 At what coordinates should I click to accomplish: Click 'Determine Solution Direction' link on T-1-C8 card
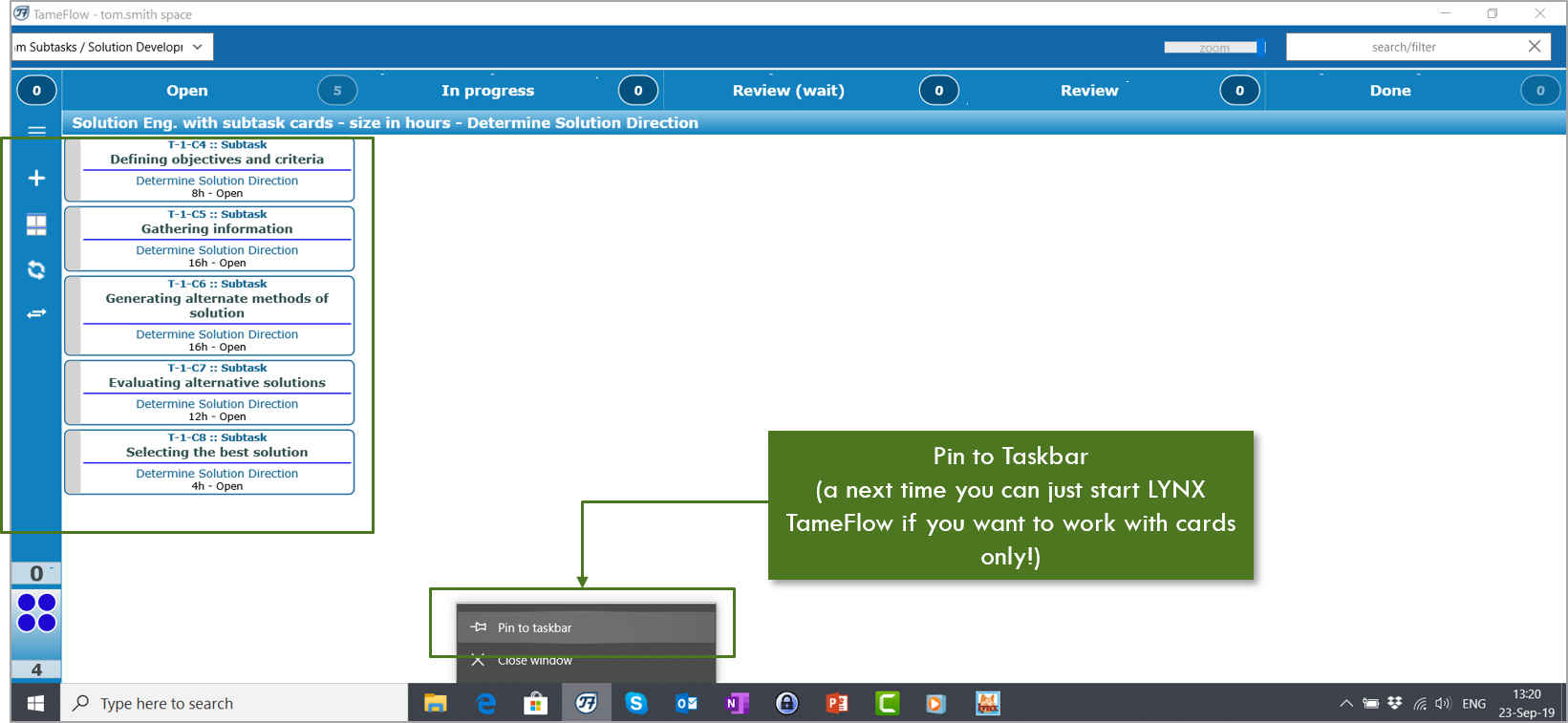pyautogui.click(x=217, y=474)
